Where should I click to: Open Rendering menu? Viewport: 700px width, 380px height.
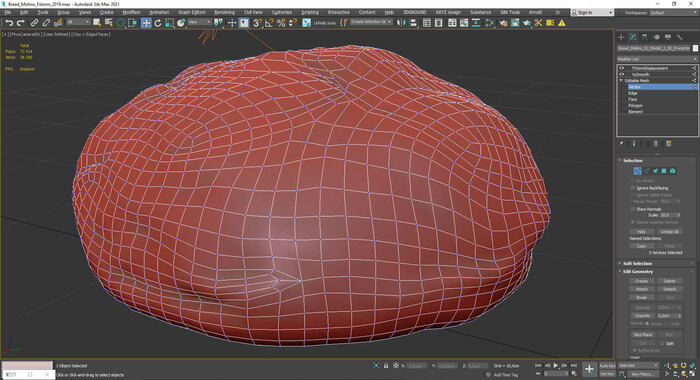(225, 13)
